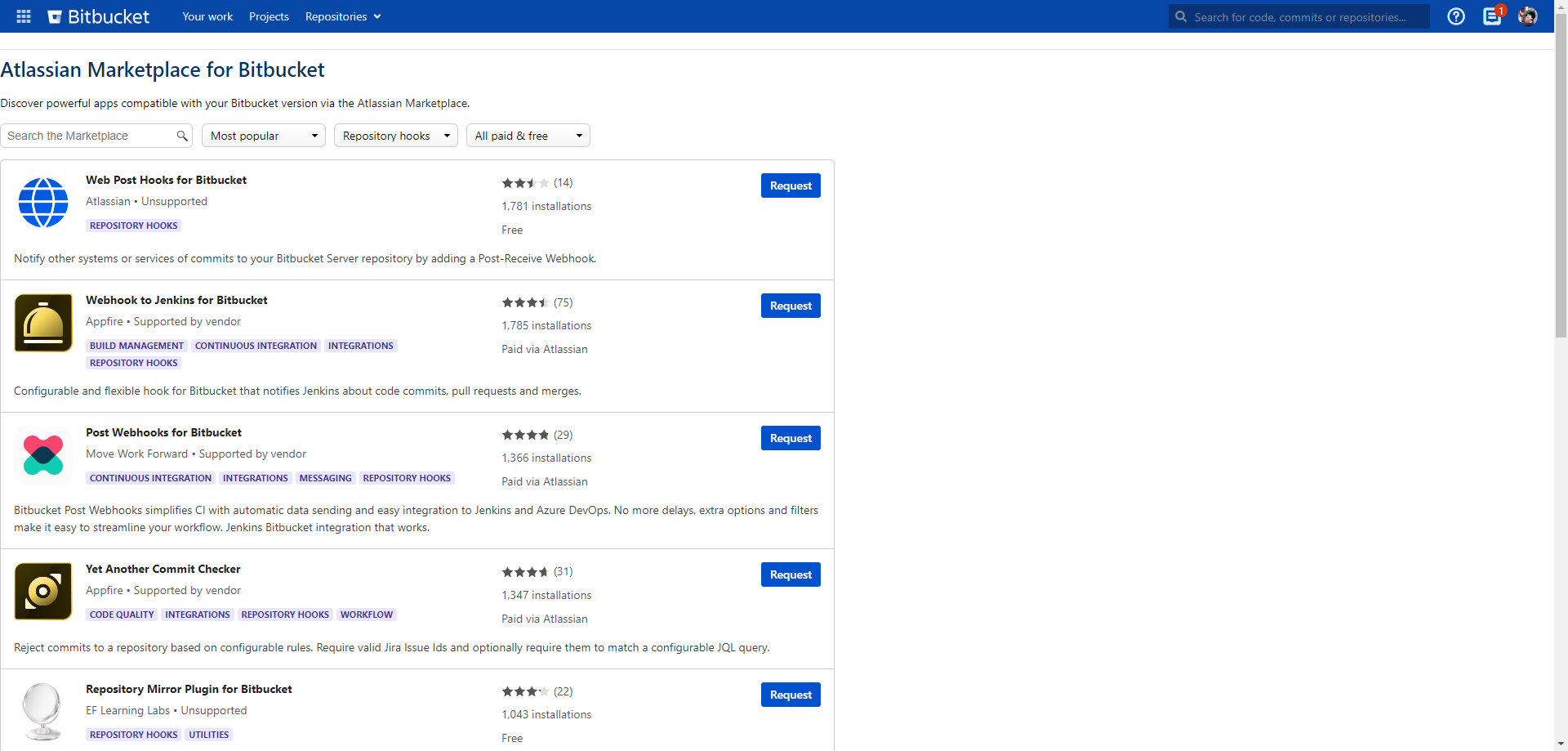Viewport: 1568px width, 751px height.
Task: Click the 1,347 installations text
Action: (x=546, y=595)
